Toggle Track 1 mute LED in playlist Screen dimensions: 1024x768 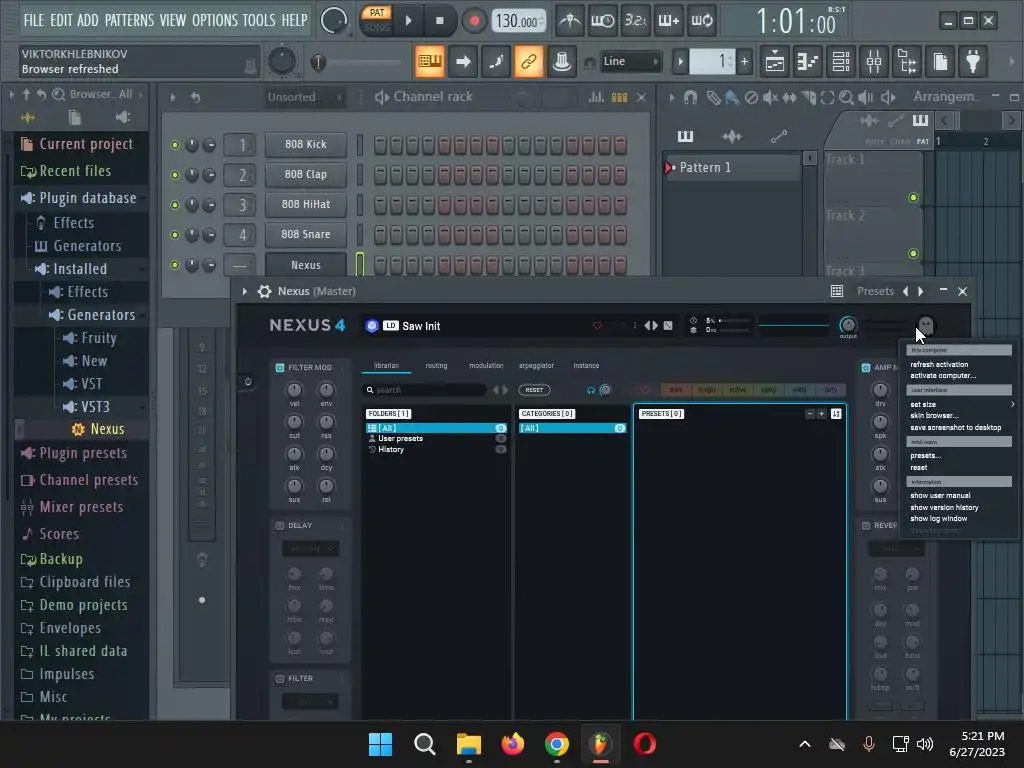point(913,198)
